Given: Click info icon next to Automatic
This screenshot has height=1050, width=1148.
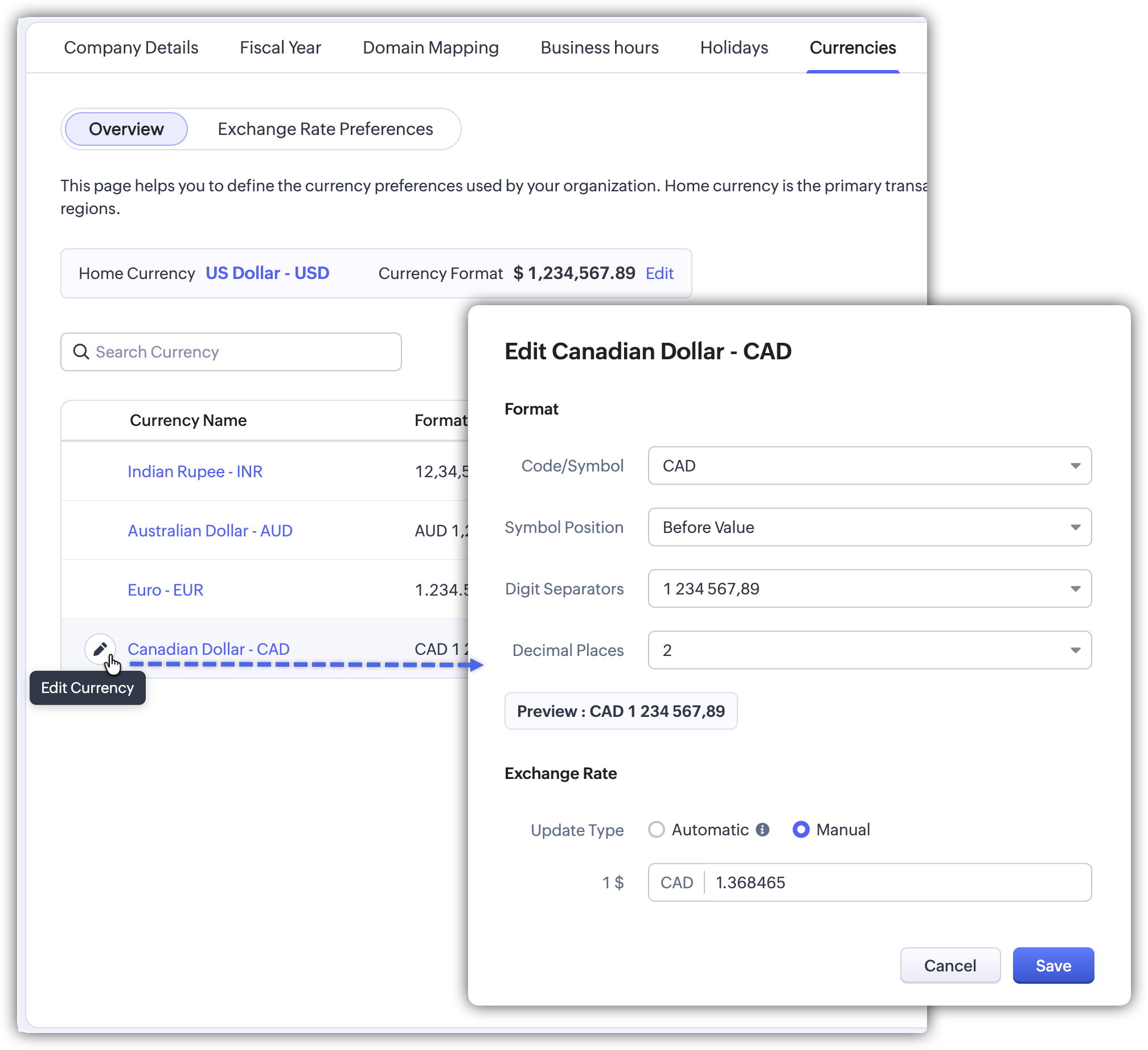Looking at the screenshot, I should pos(762,830).
